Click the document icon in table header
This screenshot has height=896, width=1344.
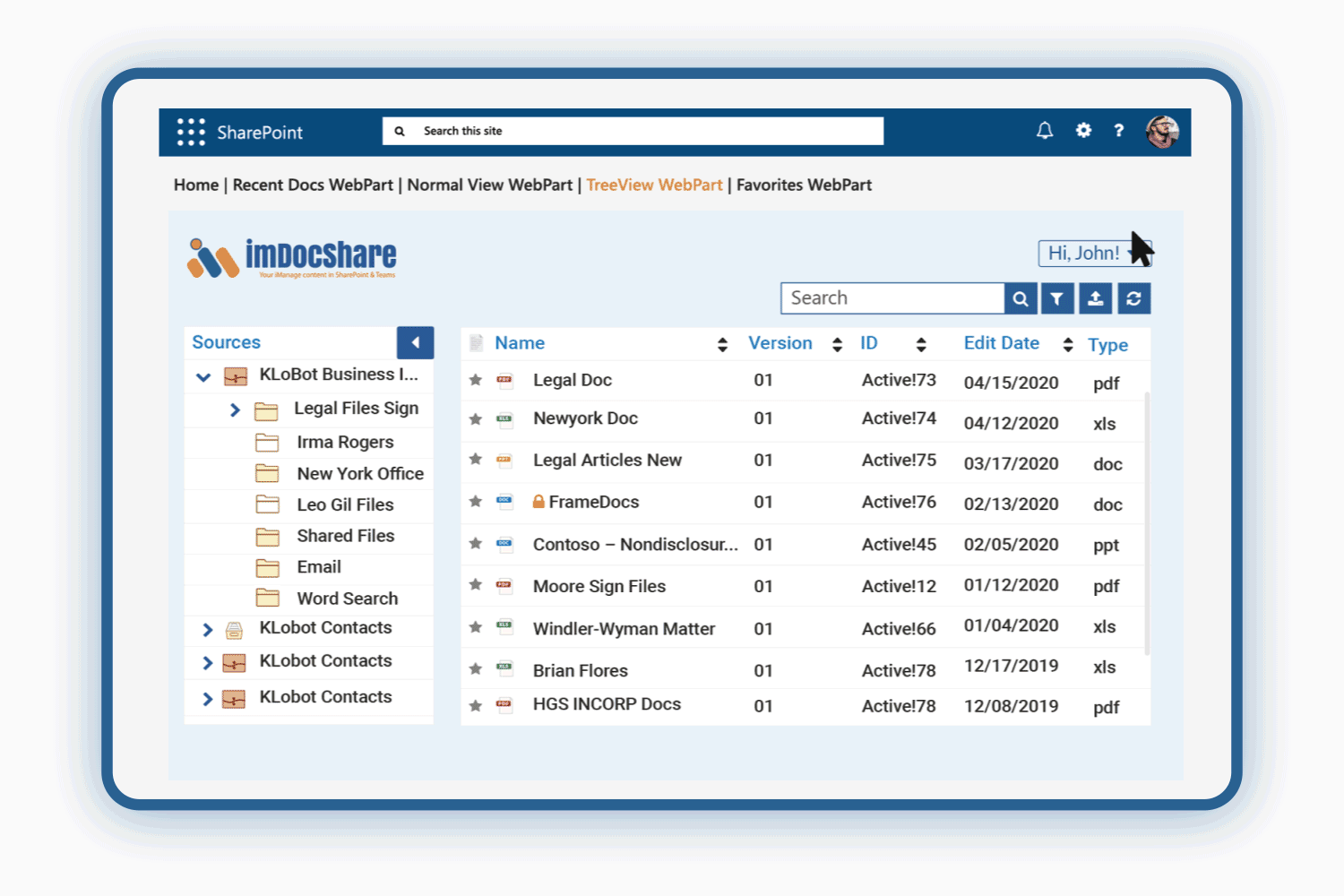(477, 342)
